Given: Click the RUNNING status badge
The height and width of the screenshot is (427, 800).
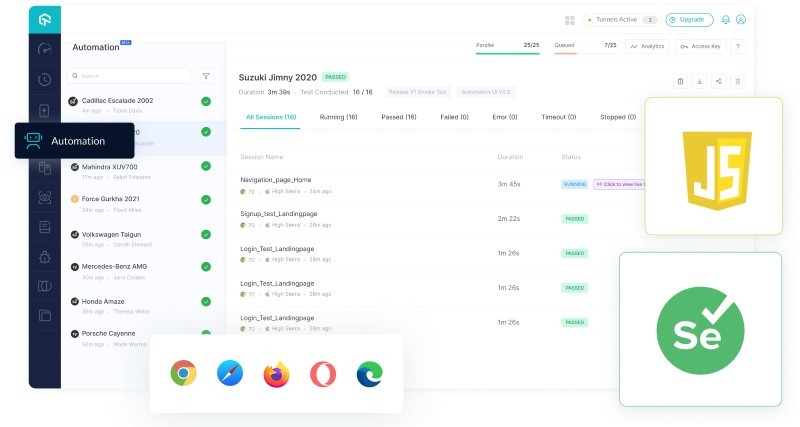Looking at the screenshot, I should click(x=574, y=184).
